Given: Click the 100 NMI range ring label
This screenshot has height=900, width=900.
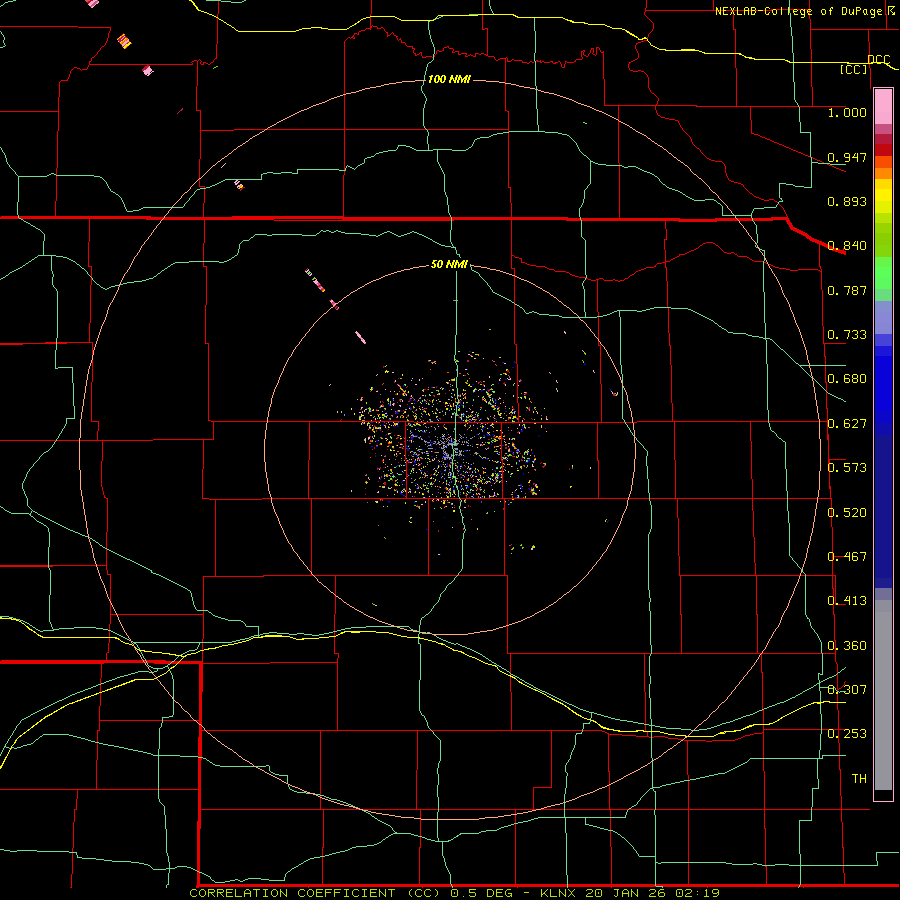Looking at the screenshot, I should pos(449,79).
